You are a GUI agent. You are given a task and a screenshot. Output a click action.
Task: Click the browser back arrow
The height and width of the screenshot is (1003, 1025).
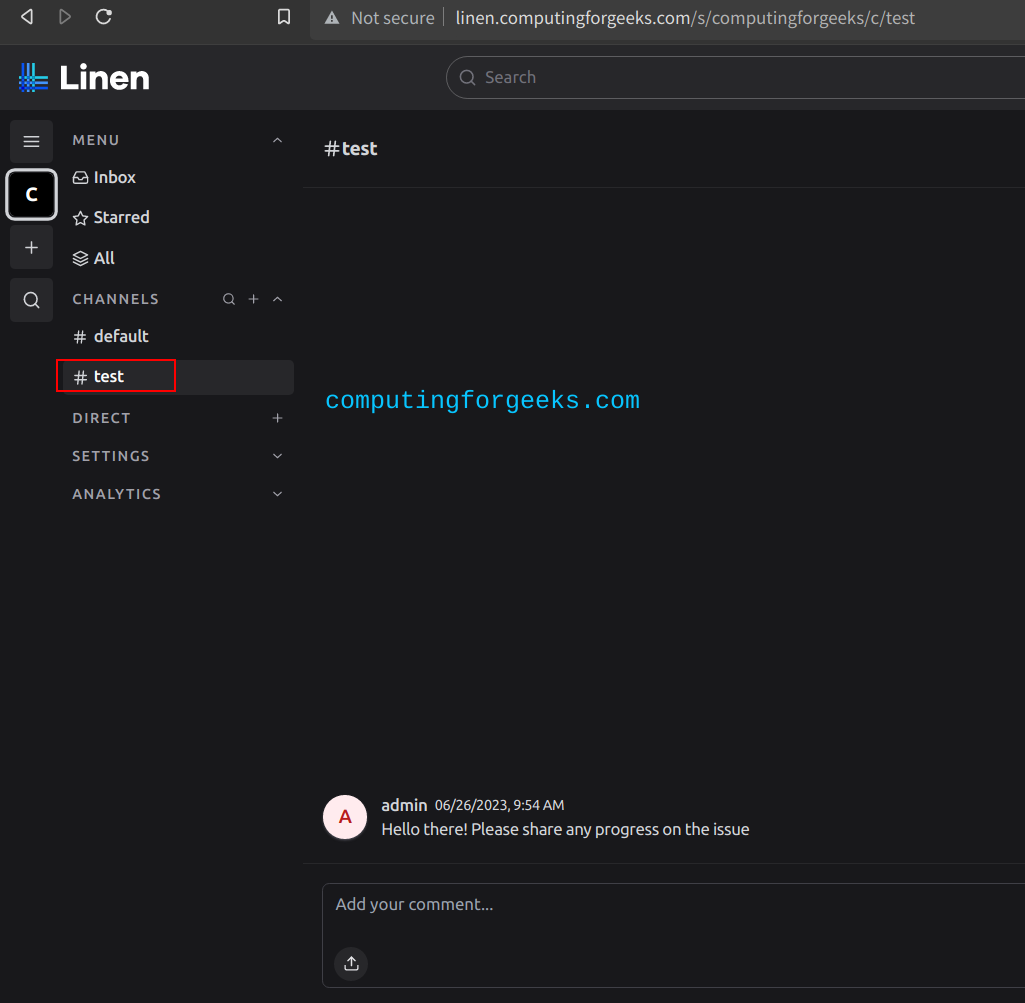point(27,17)
